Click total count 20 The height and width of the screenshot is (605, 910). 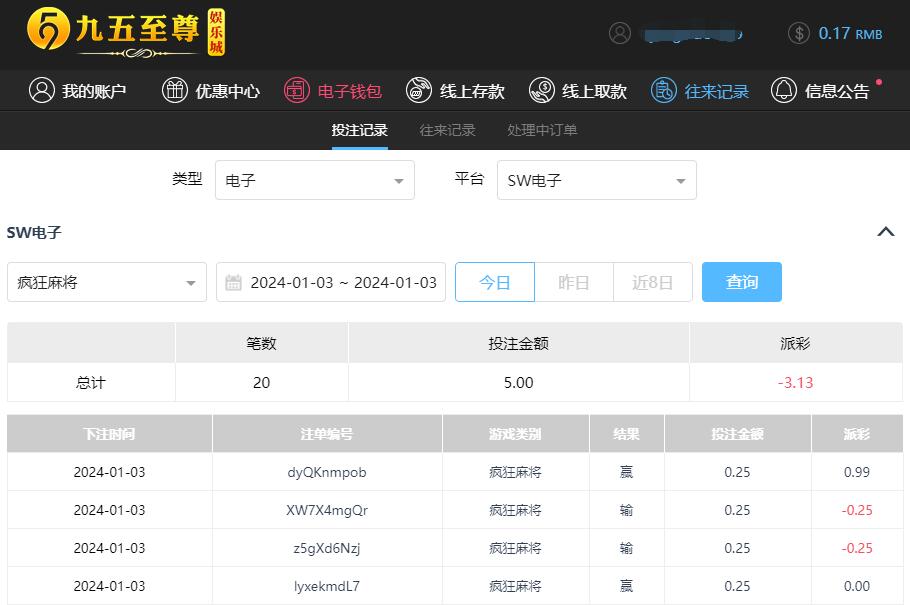[x=261, y=383]
